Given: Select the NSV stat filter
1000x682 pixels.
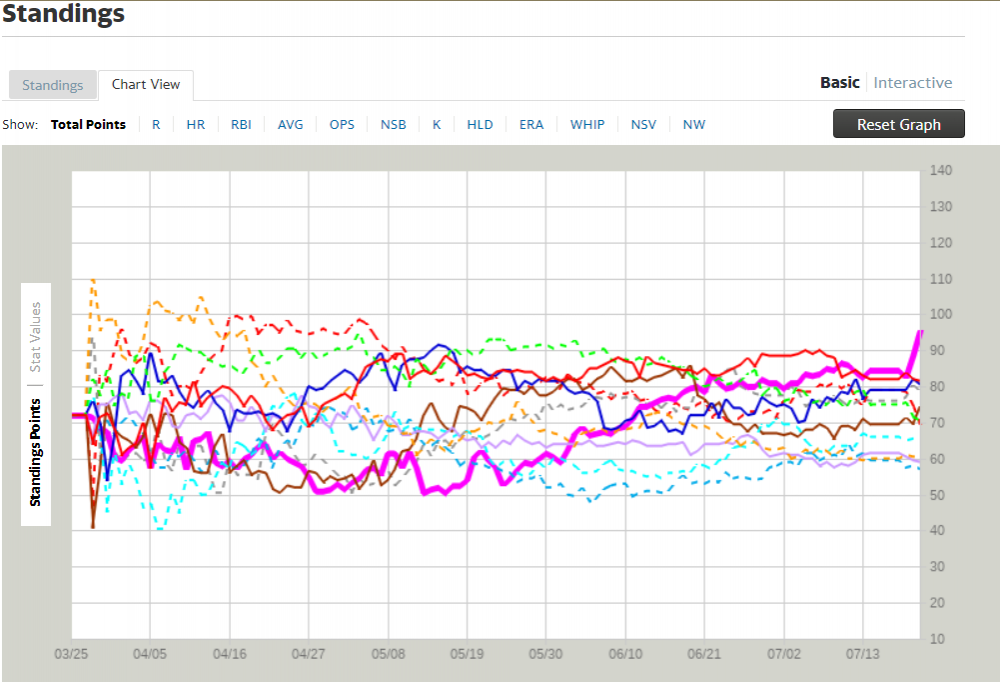Looking at the screenshot, I should [x=644, y=125].
